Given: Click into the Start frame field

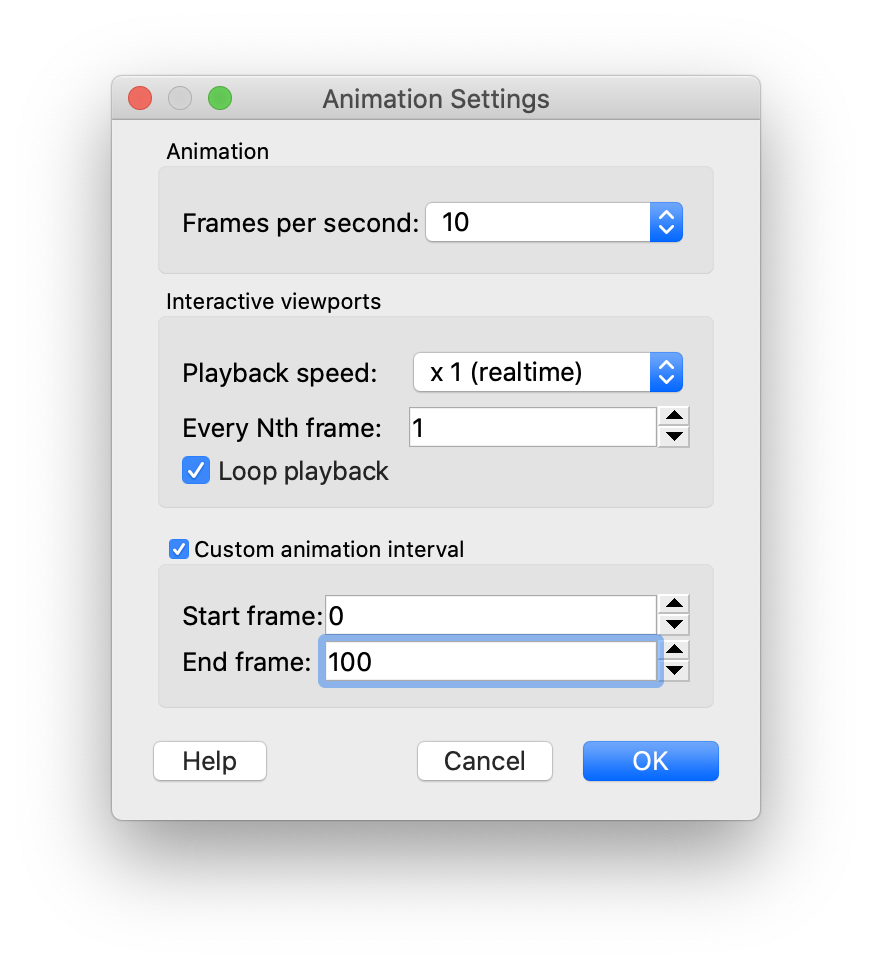Looking at the screenshot, I should pyautogui.click(x=490, y=616).
